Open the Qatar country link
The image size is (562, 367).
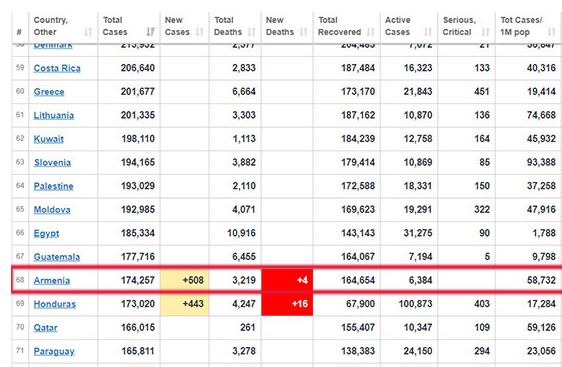(46, 328)
